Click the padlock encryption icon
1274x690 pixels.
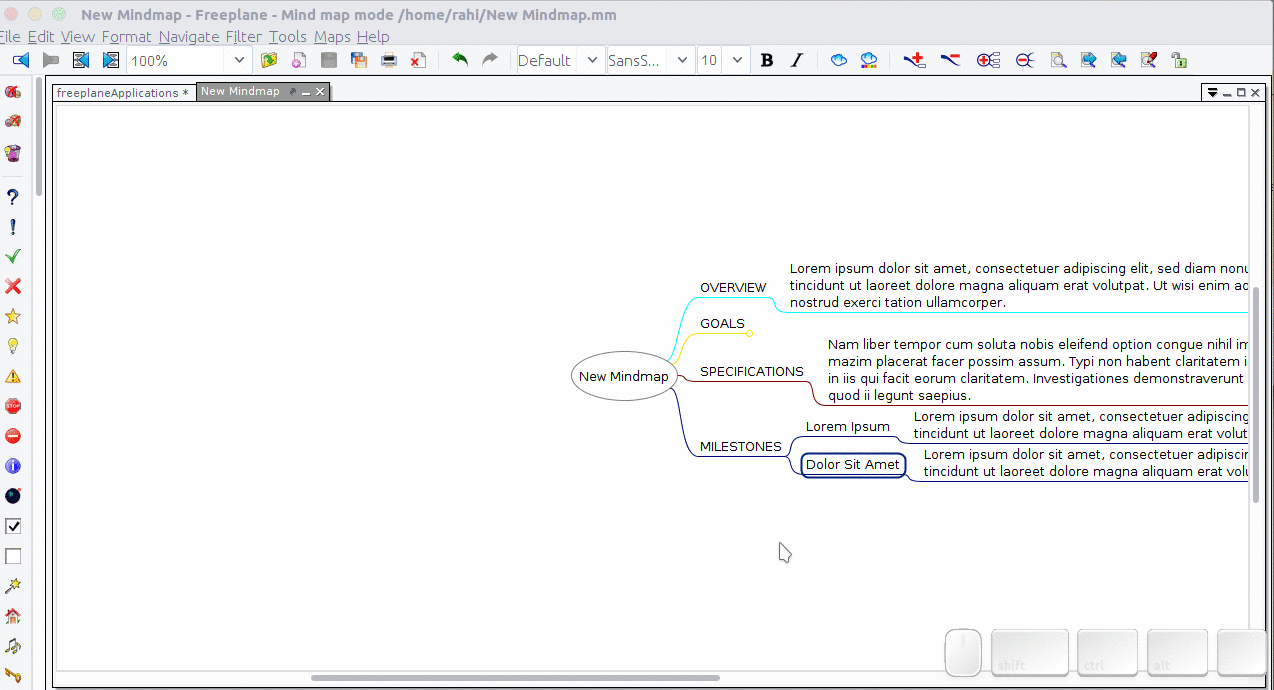pyautogui.click(x=1179, y=60)
